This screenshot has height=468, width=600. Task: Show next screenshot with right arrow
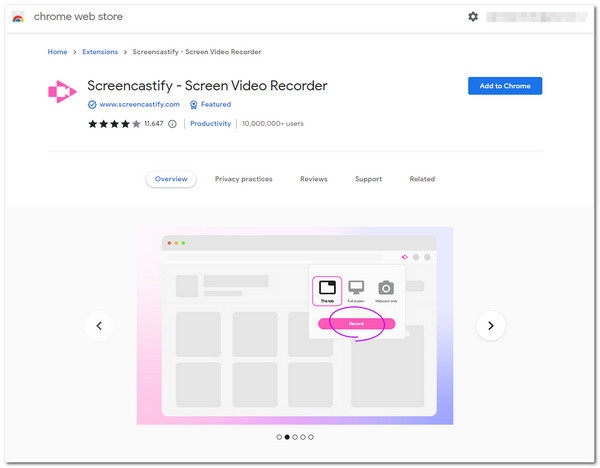point(491,326)
